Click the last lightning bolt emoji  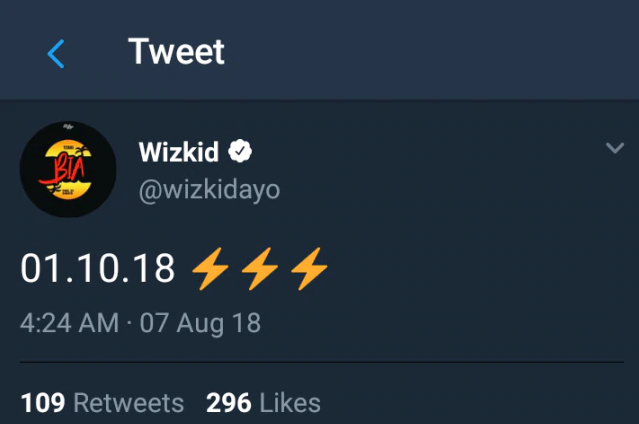click(x=309, y=268)
